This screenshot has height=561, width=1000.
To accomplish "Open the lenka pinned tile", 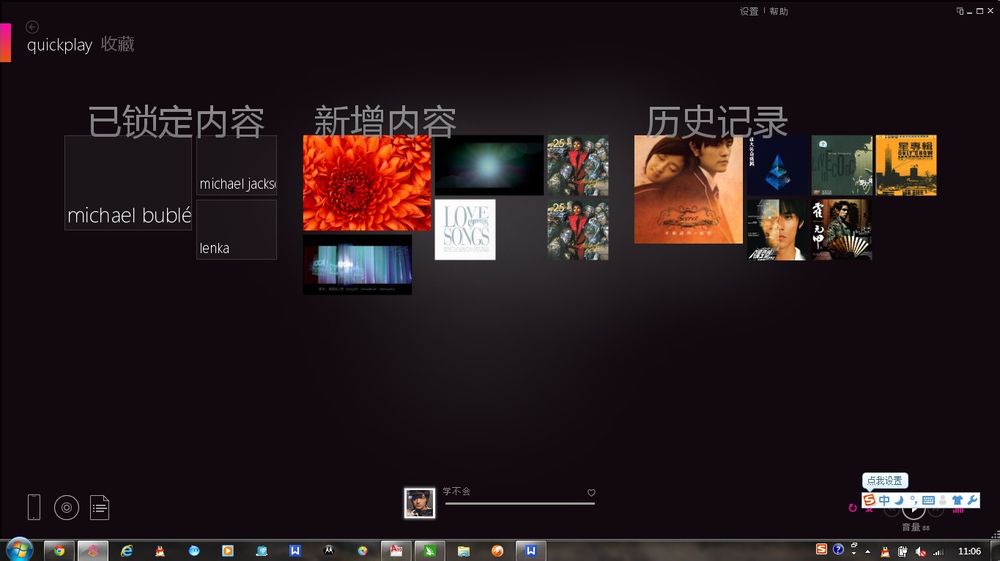I will click(237, 230).
